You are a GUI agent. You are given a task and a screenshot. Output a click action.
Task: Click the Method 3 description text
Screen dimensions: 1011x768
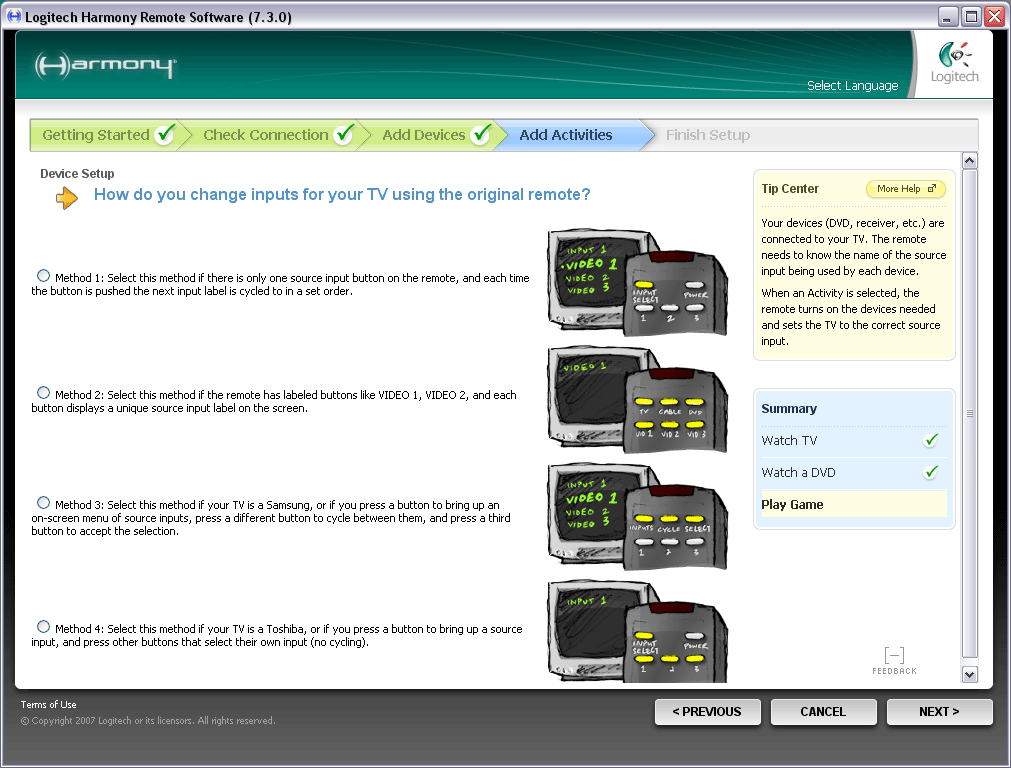click(271, 518)
